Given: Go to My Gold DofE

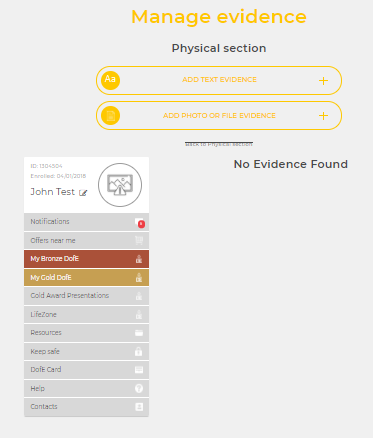Looking at the screenshot, I should [x=86, y=278].
